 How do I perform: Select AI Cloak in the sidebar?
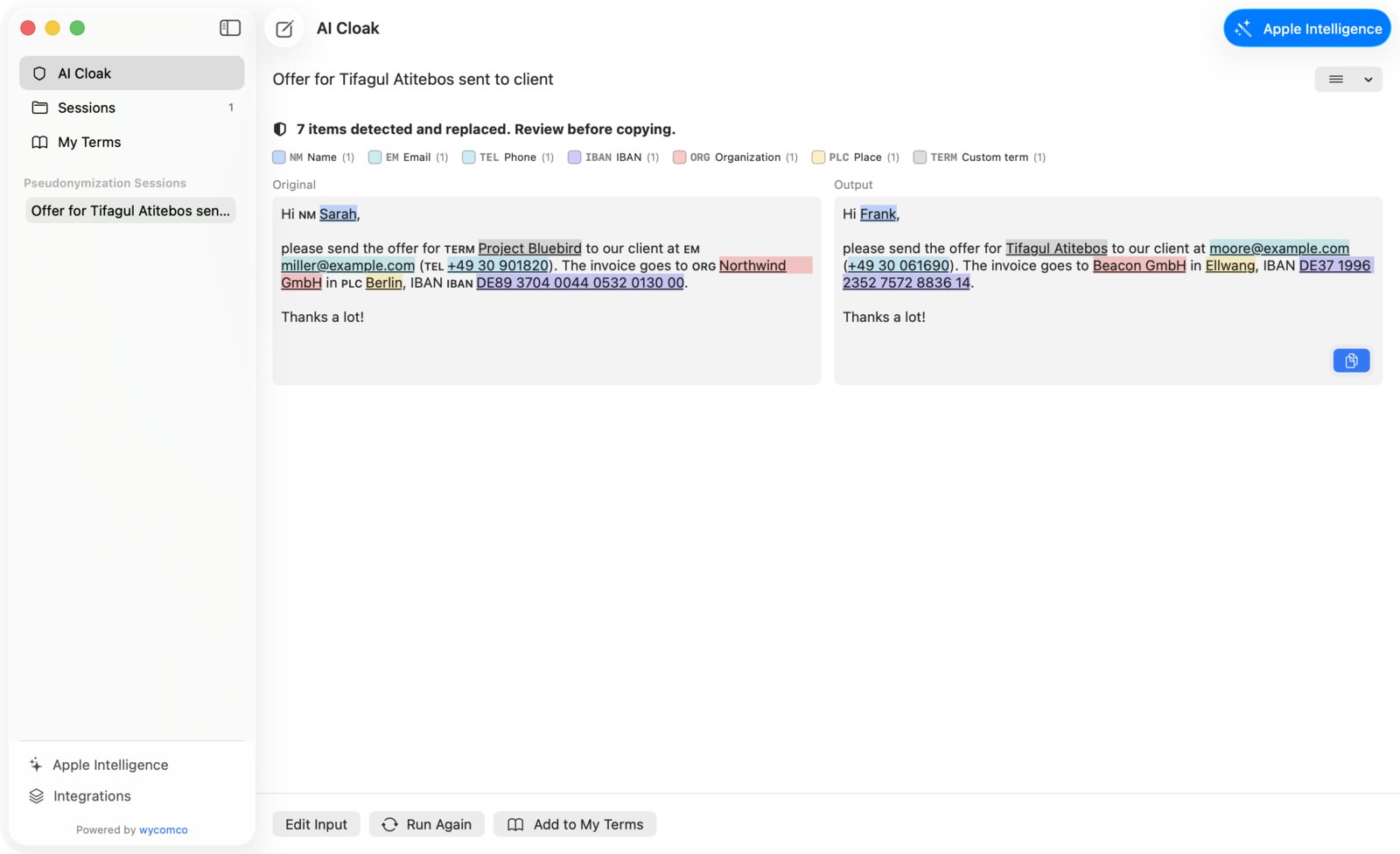click(132, 73)
